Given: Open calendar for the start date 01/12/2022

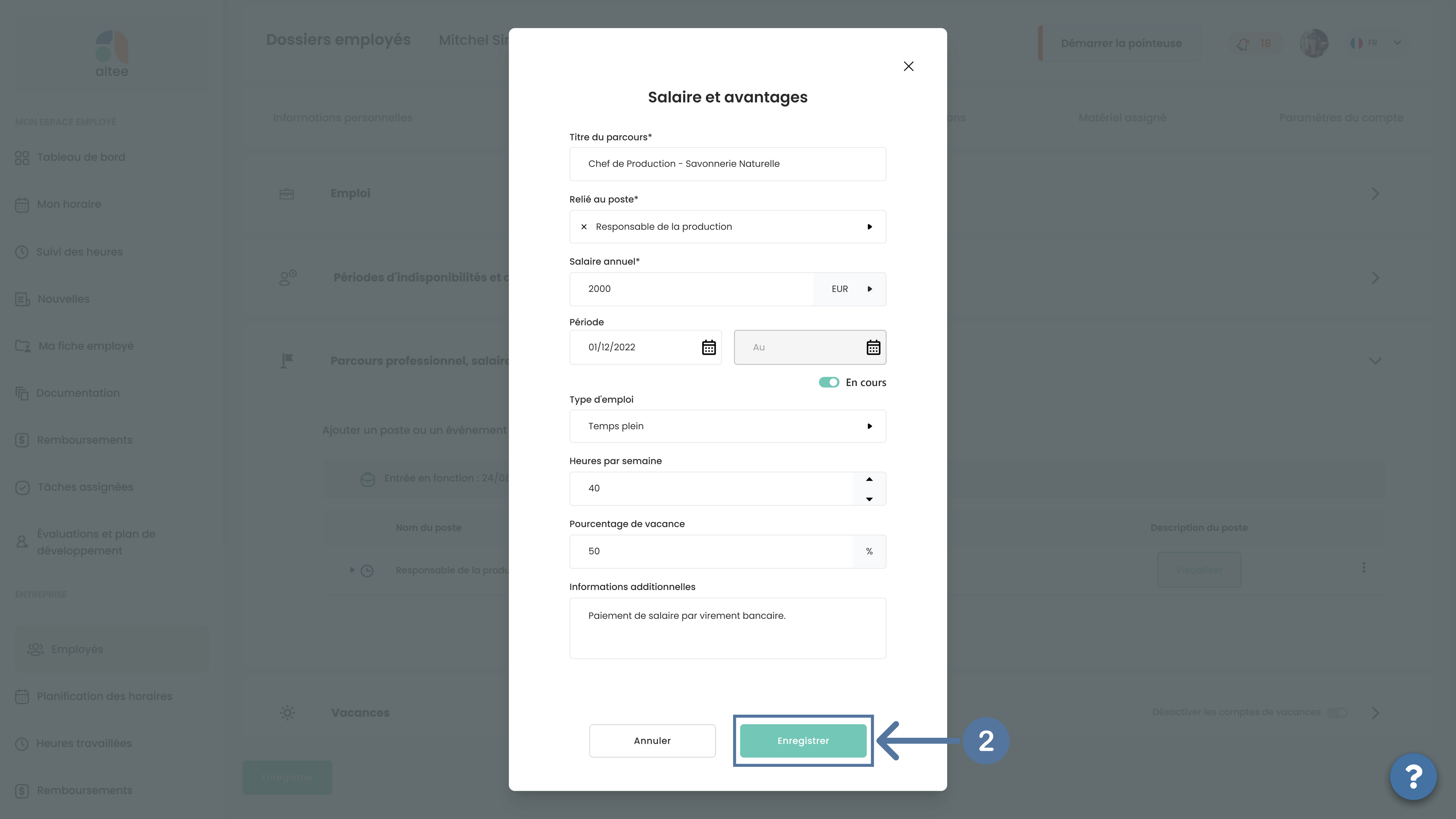Looking at the screenshot, I should pos(709,347).
